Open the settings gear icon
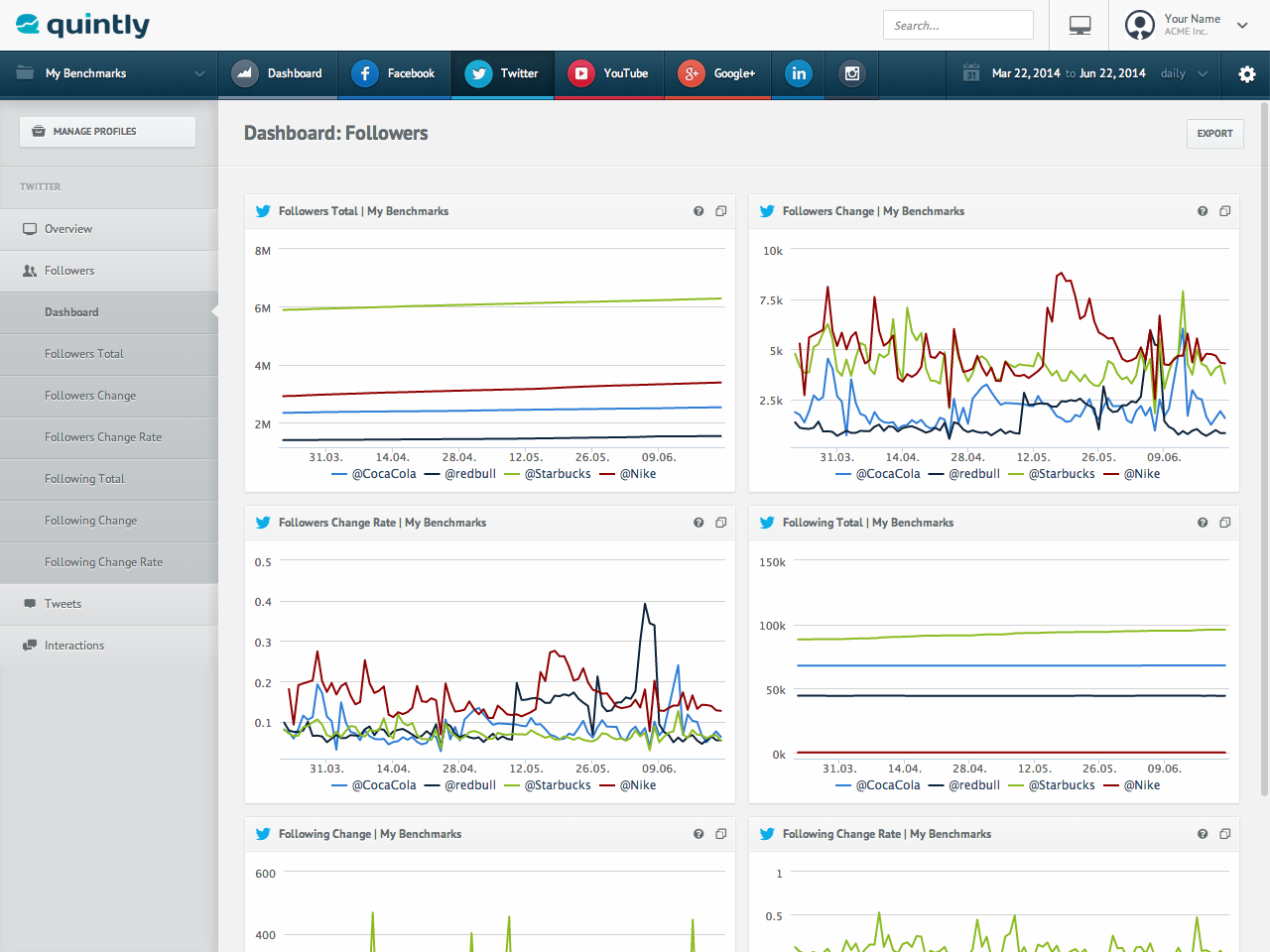The height and width of the screenshot is (952, 1270). (x=1247, y=73)
